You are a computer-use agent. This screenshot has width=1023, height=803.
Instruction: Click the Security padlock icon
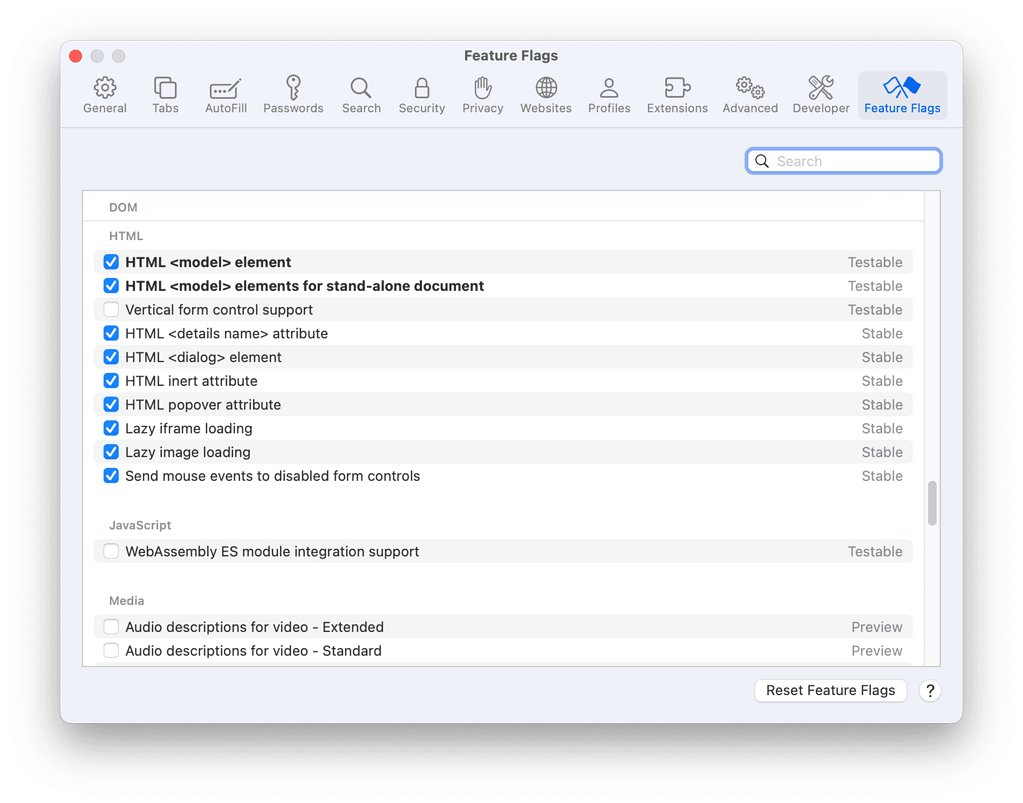point(421,96)
